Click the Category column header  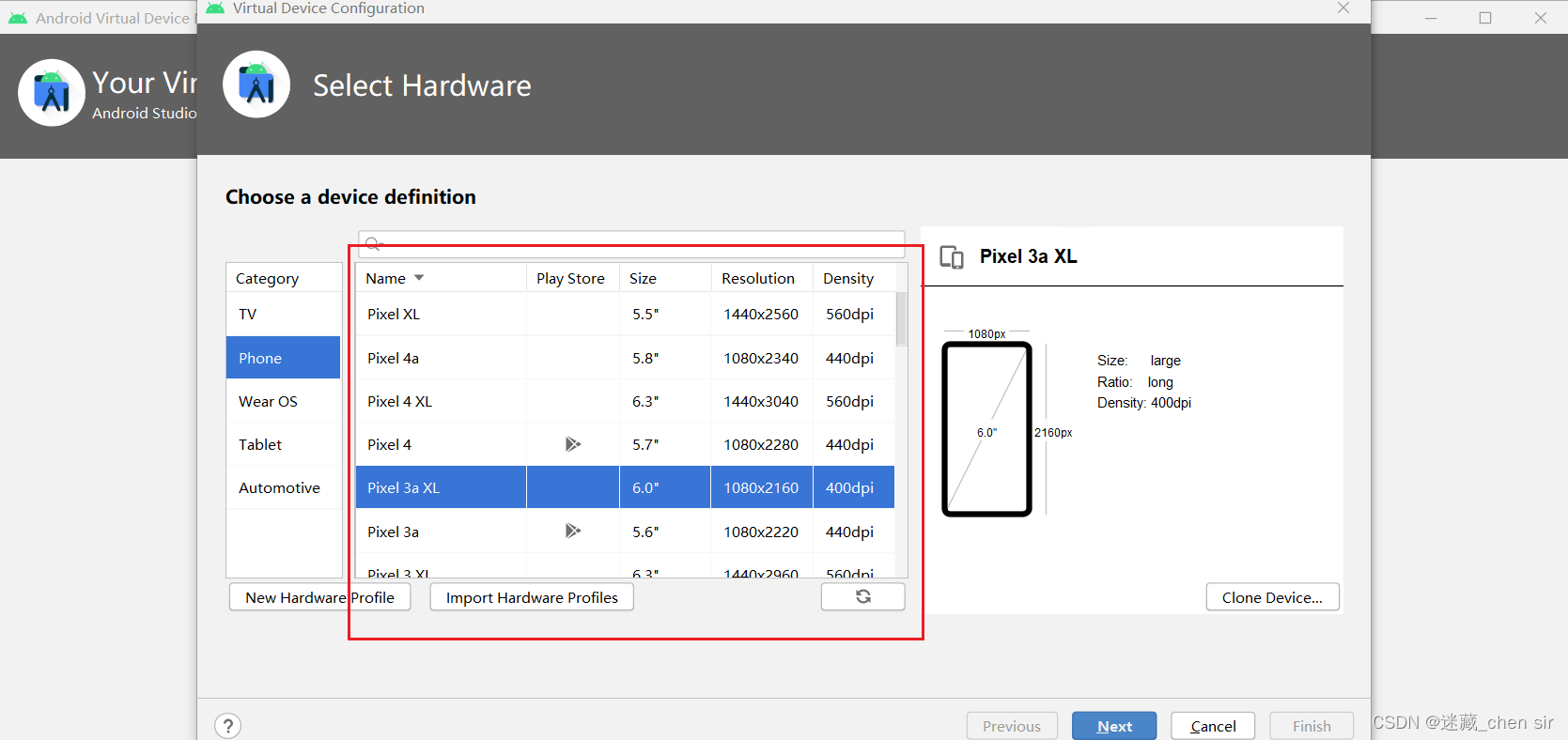[x=283, y=278]
